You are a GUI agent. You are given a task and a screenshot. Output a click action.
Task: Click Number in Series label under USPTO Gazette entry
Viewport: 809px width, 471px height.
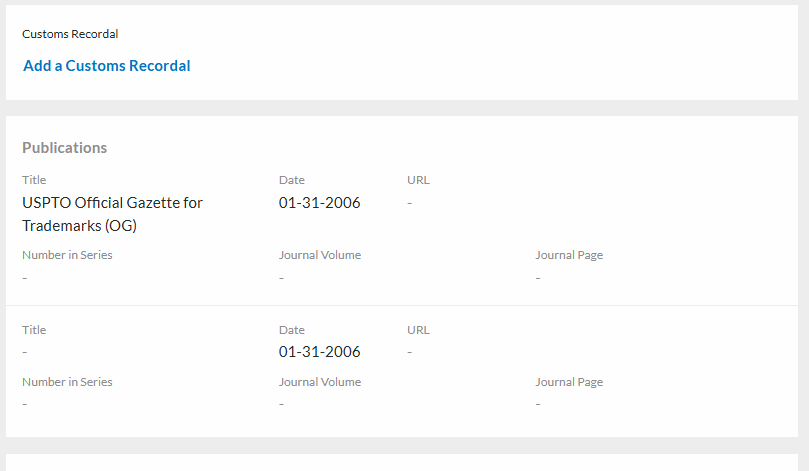67,255
